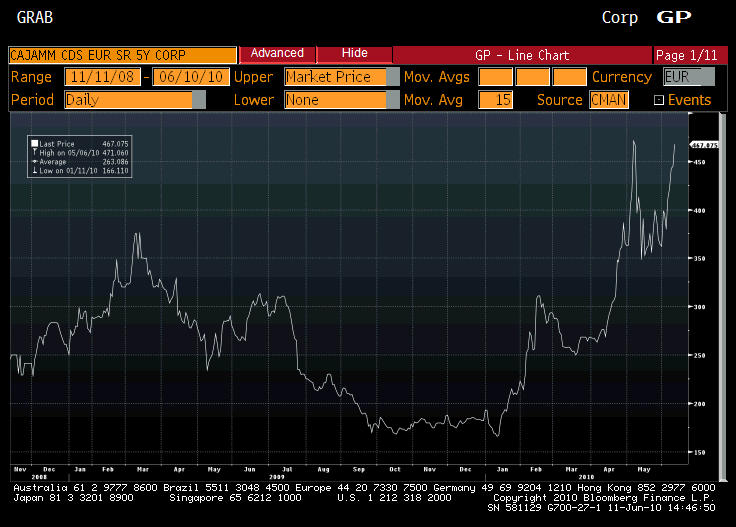Screen dimensions: 736x527
Task: Click the 450 axis label
Action: tap(699, 162)
